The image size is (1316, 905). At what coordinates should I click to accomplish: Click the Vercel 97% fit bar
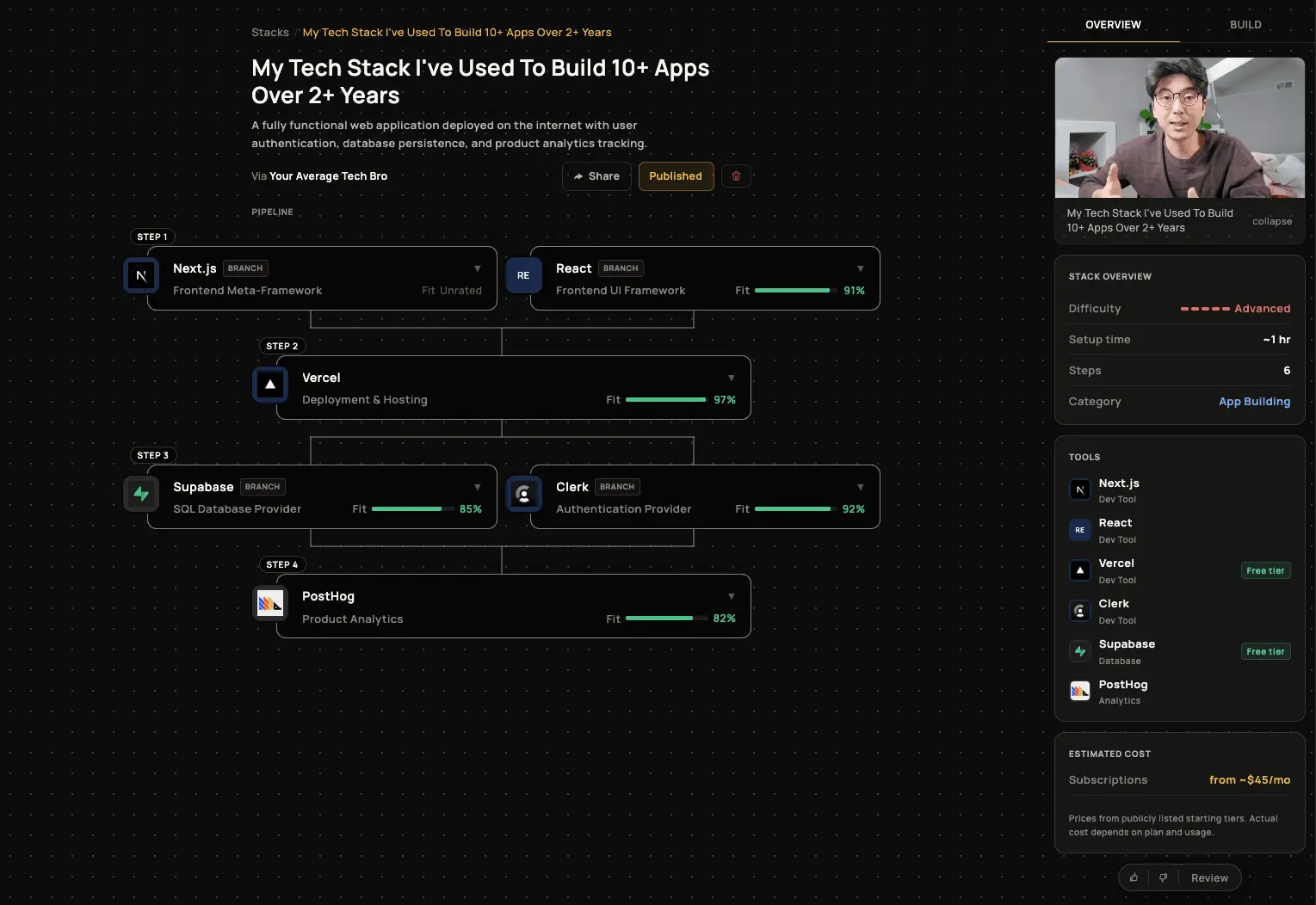point(667,400)
